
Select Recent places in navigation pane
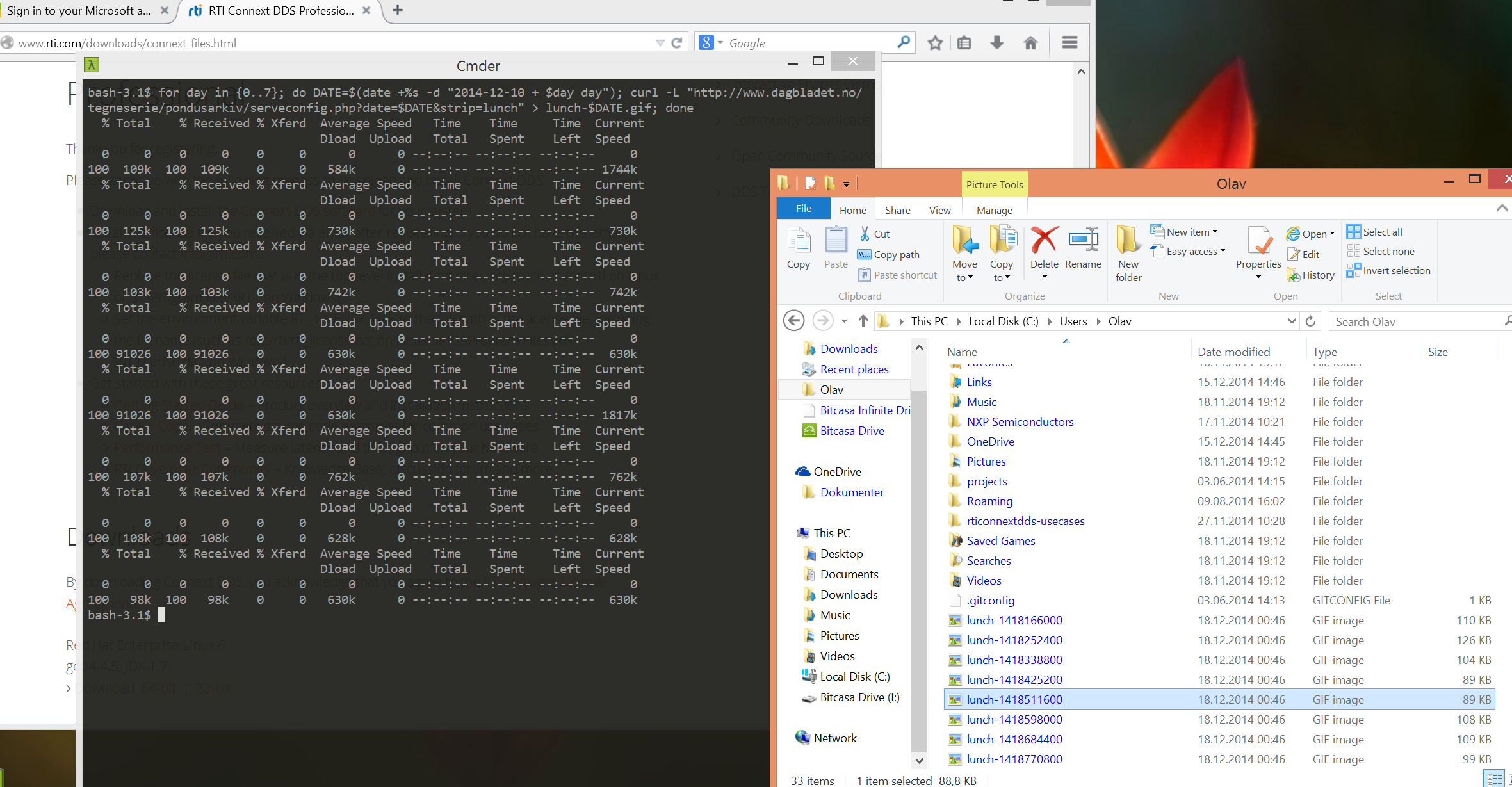854,369
